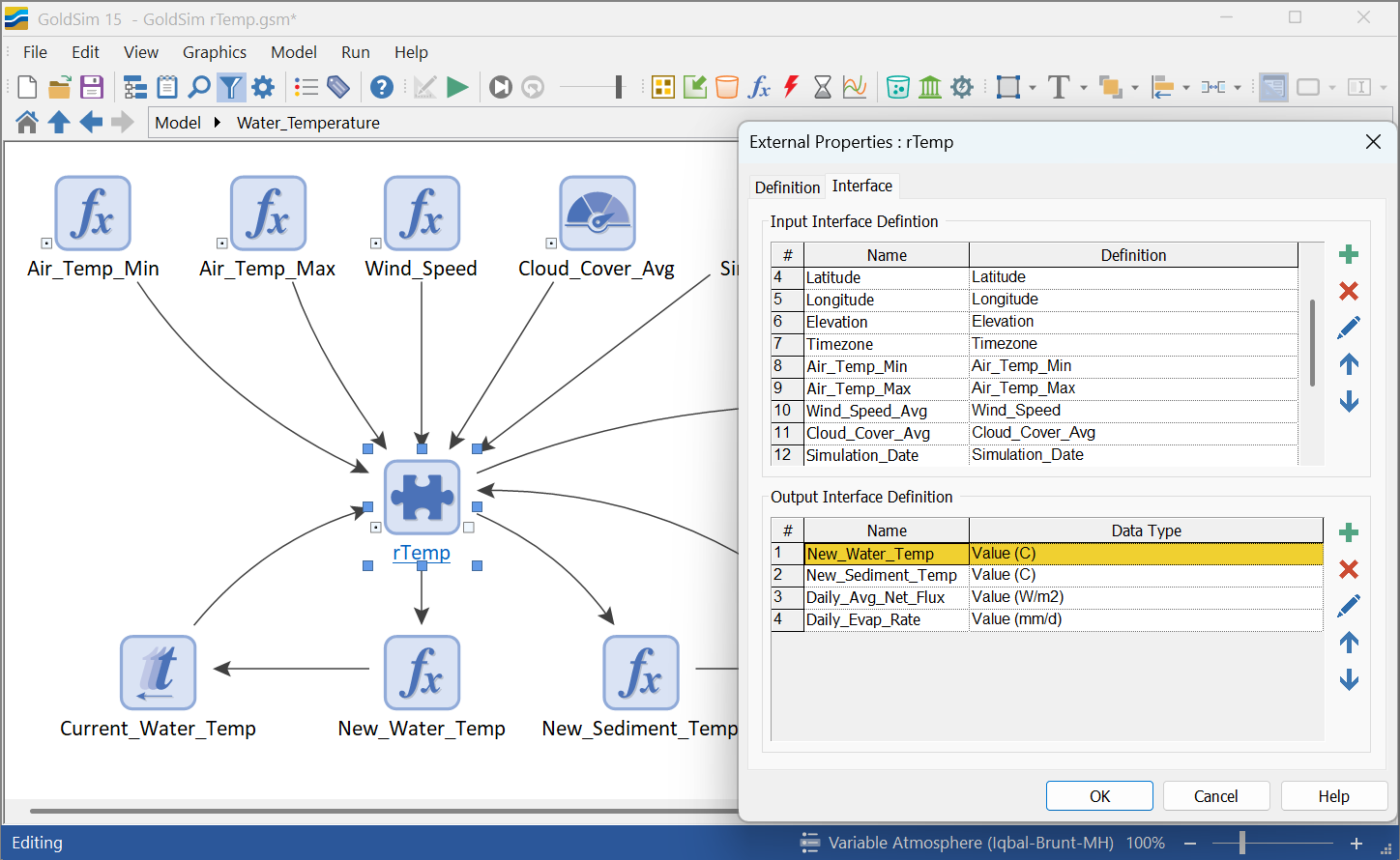Viewport: 1400px width, 860px height.
Task: Insert a red lightning Event element
Action: 791,87
